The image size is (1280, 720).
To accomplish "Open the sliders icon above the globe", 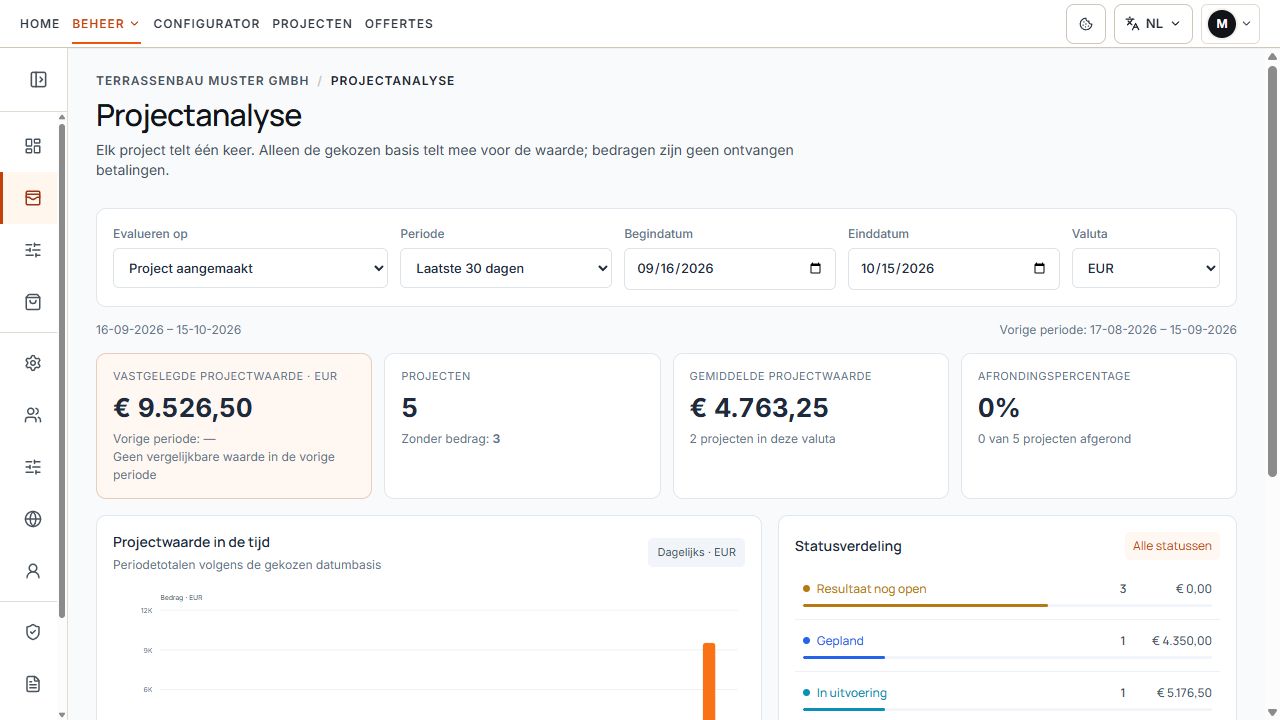I will coord(33,467).
